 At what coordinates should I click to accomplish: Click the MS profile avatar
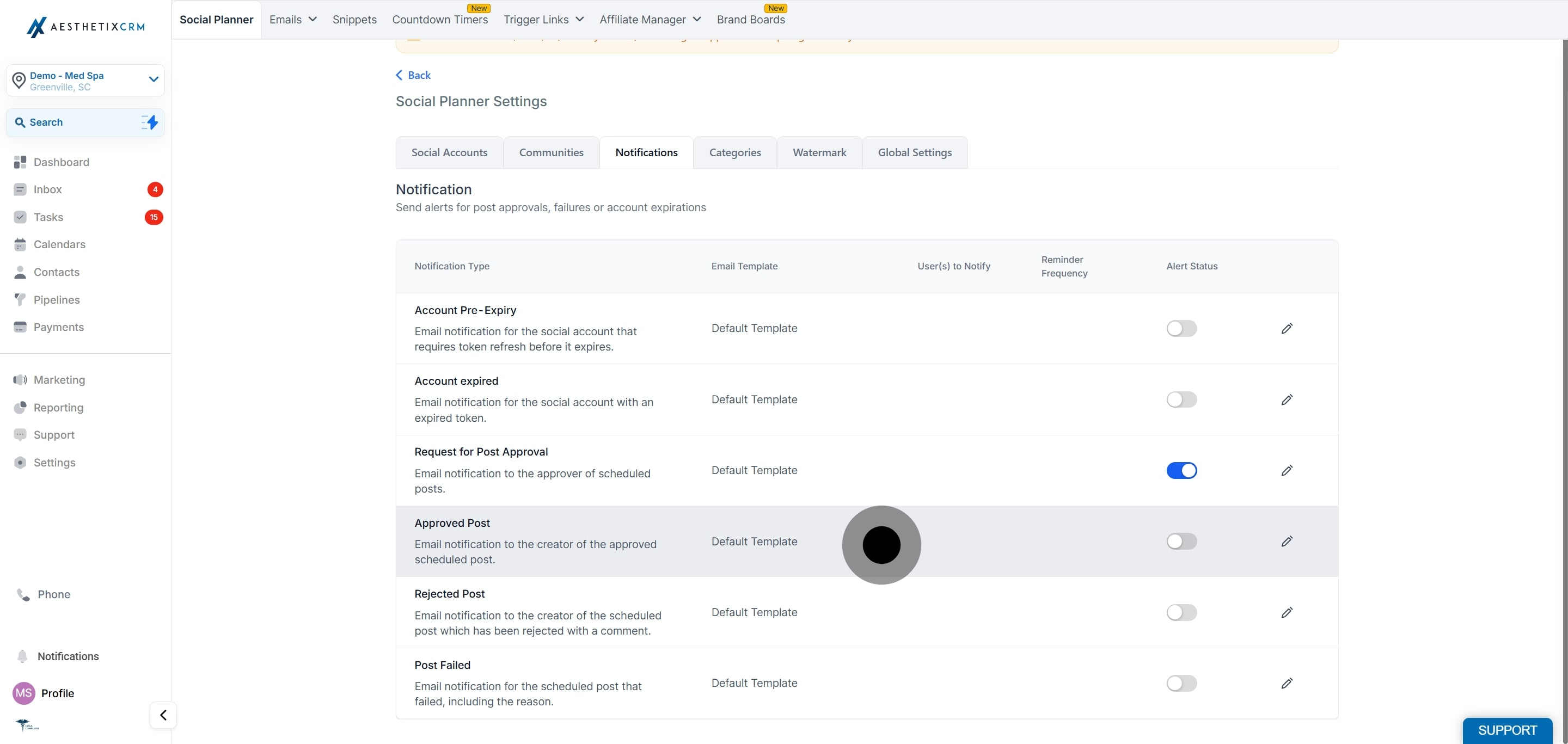click(24, 693)
